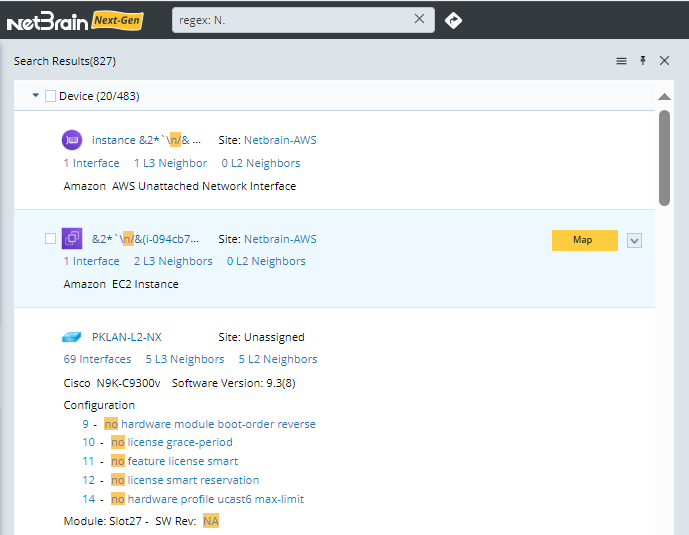Check the Device category checkbox
This screenshot has height=535, width=689.
[51, 96]
